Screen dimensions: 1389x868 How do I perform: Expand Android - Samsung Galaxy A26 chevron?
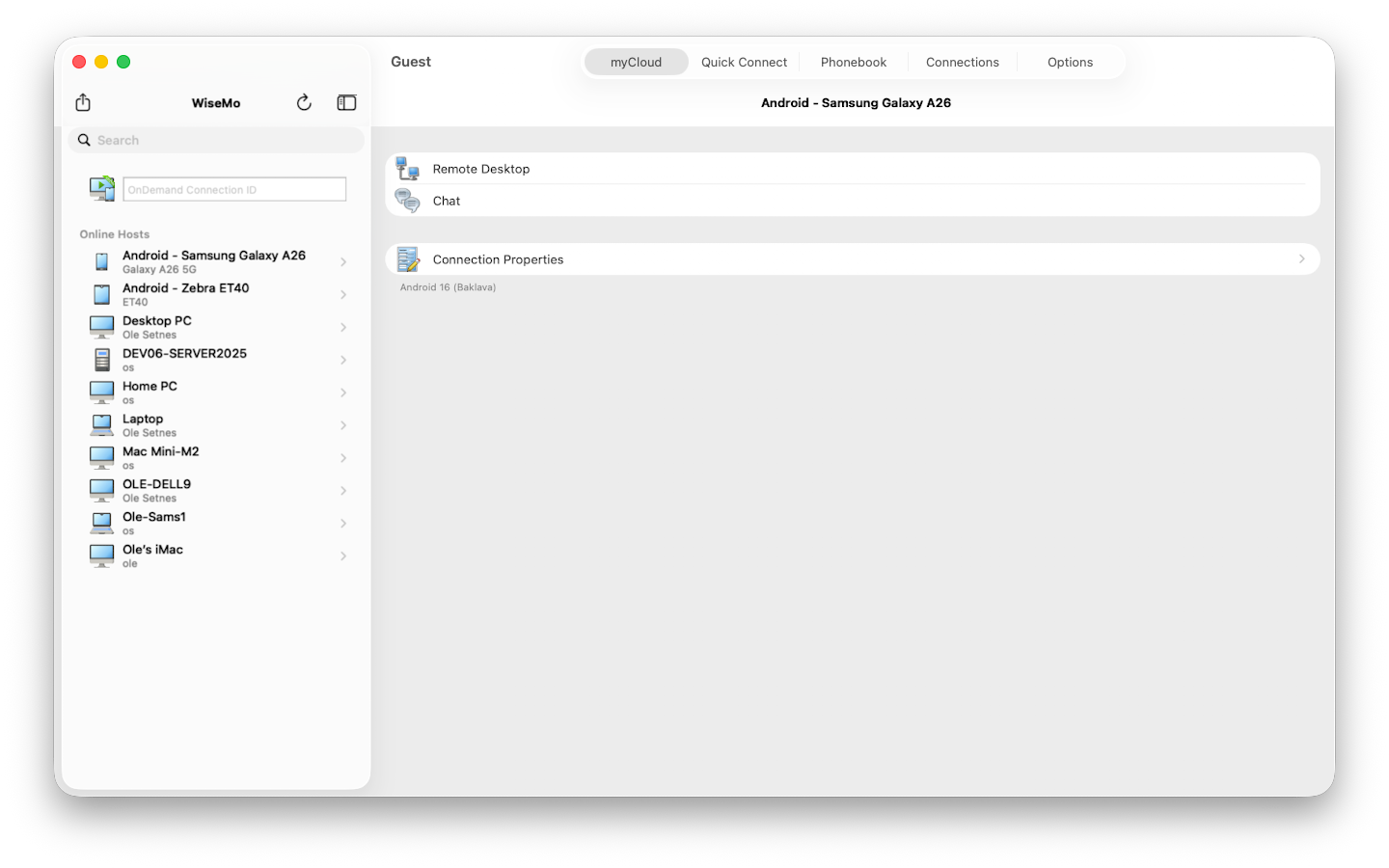coord(343,261)
